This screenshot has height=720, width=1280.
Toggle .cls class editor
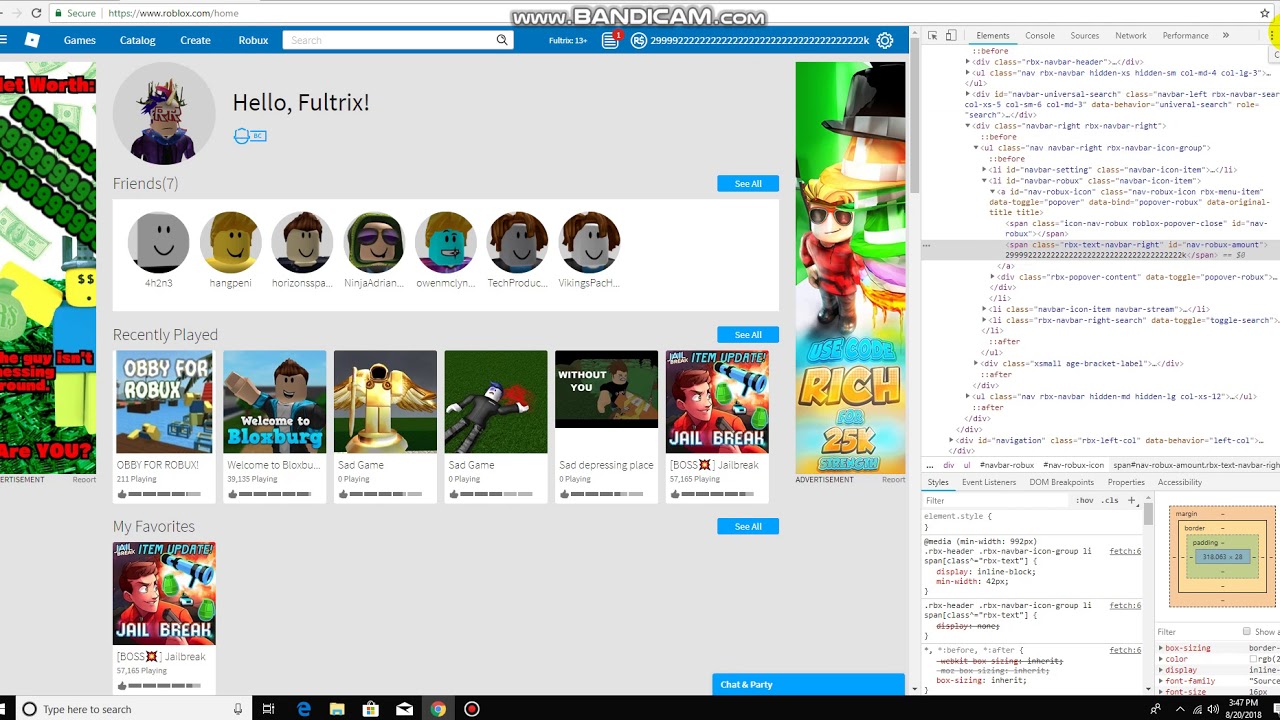click(x=1110, y=500)
